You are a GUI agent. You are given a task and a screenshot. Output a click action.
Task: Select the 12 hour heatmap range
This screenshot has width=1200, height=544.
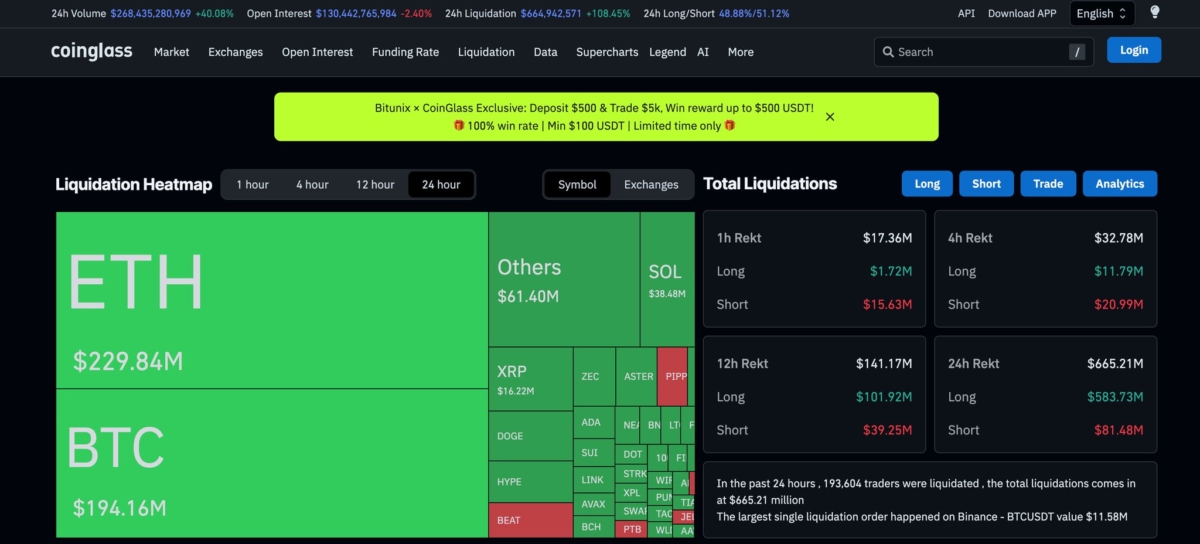coord(375,184)
